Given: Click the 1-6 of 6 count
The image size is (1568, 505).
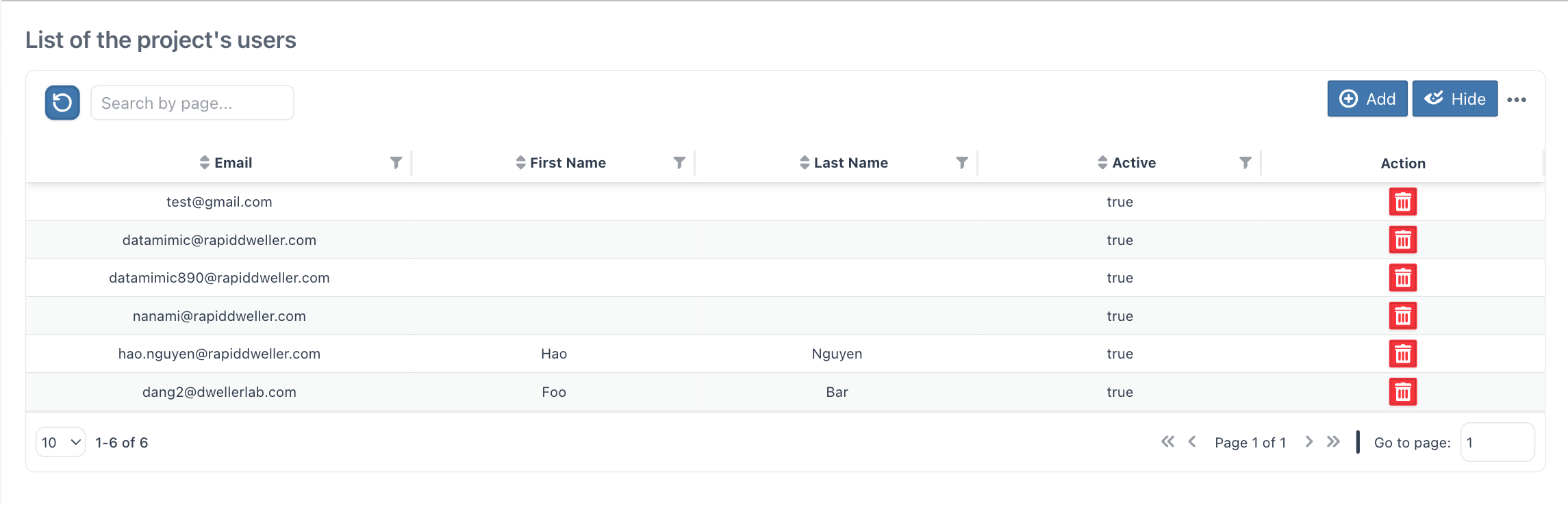Looking at the screenshot, I should coord(122,443).
